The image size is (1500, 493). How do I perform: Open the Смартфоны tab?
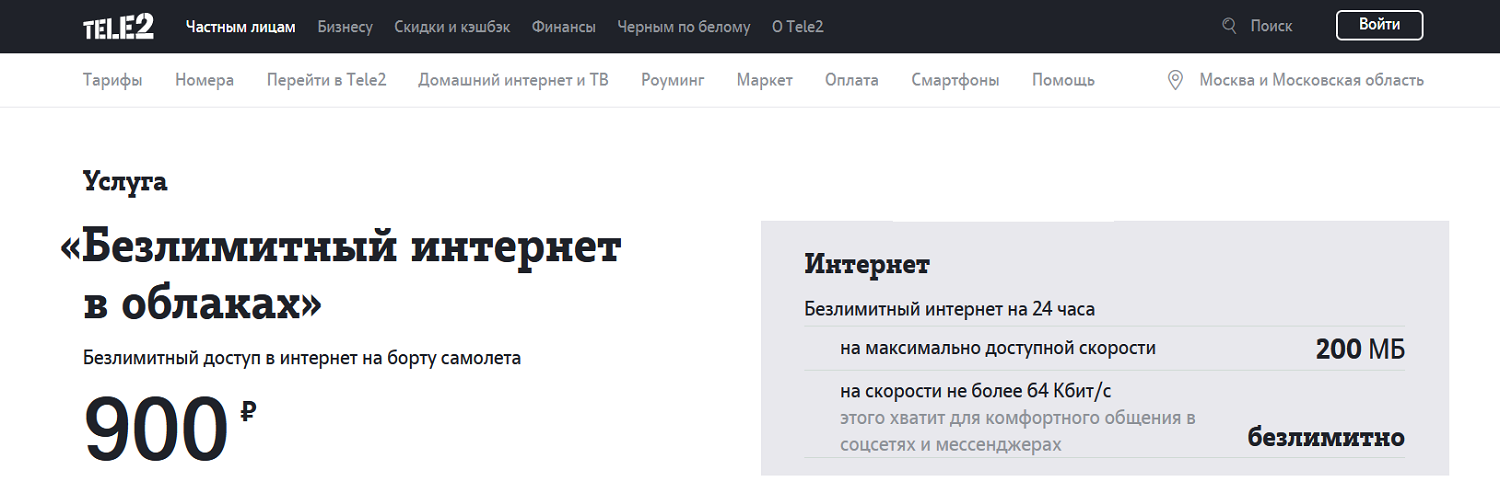click(x=955, y=80)
